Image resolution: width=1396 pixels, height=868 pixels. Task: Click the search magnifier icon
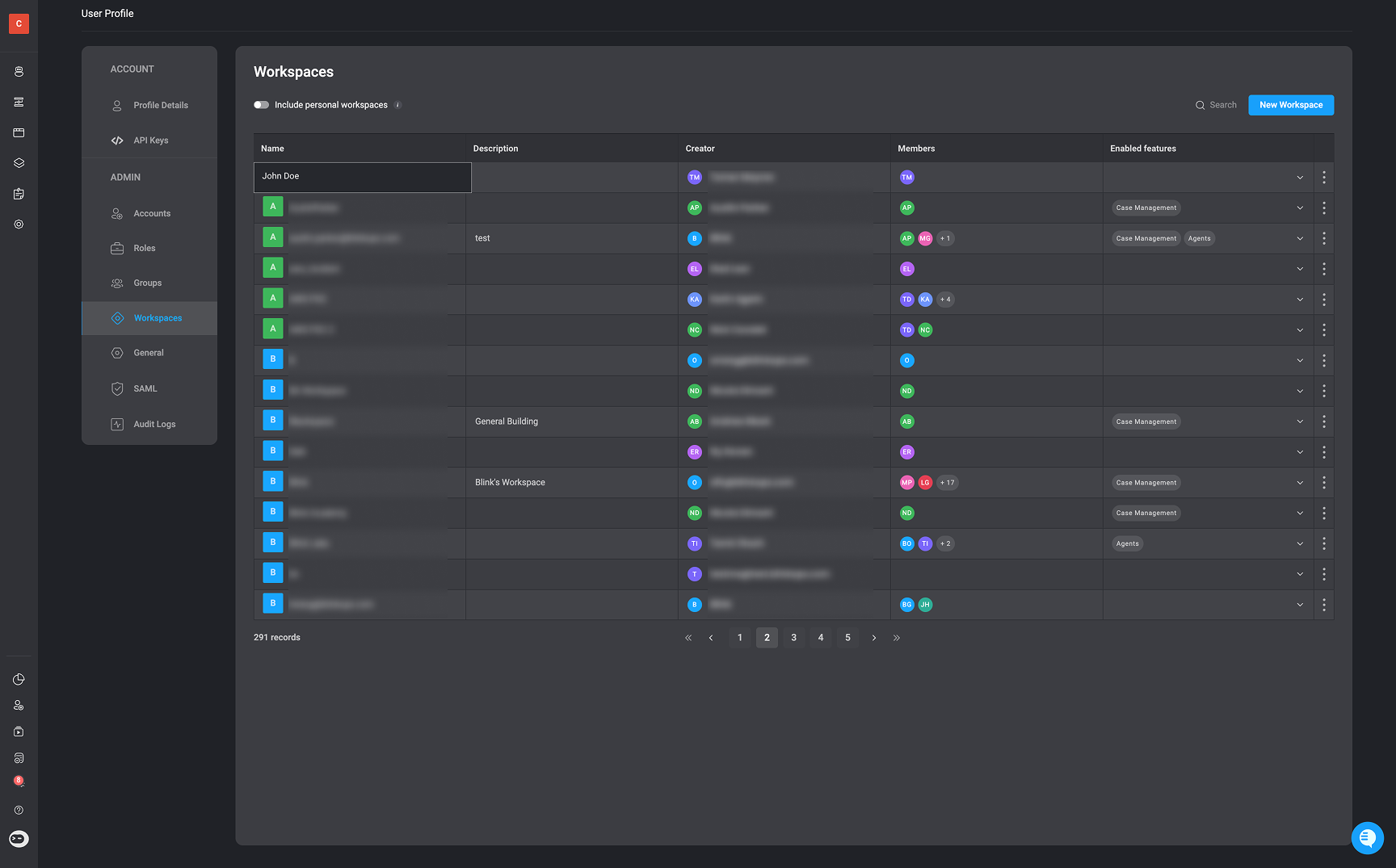(x=1200, y=105)
